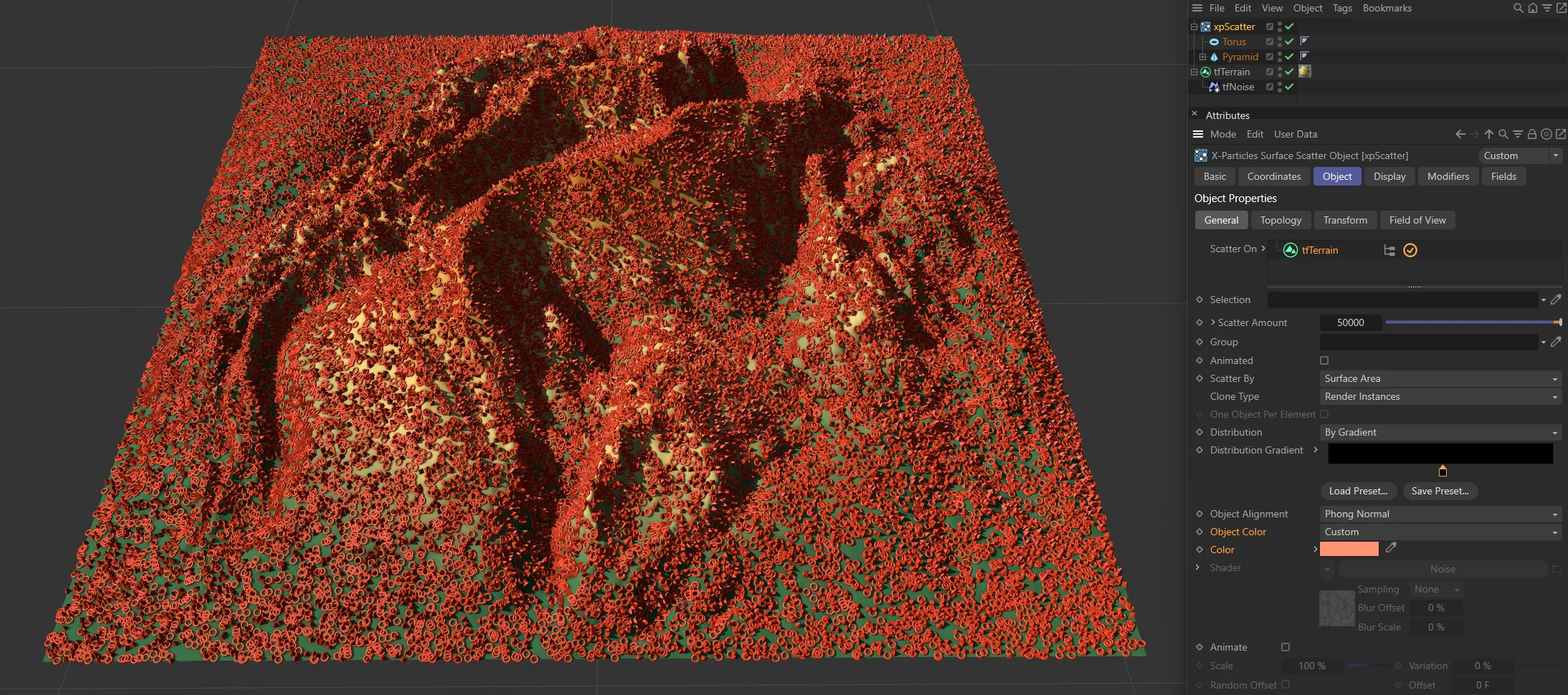Open the Bookmarks menu
1568x695 pixels.
click(1387, 8)
